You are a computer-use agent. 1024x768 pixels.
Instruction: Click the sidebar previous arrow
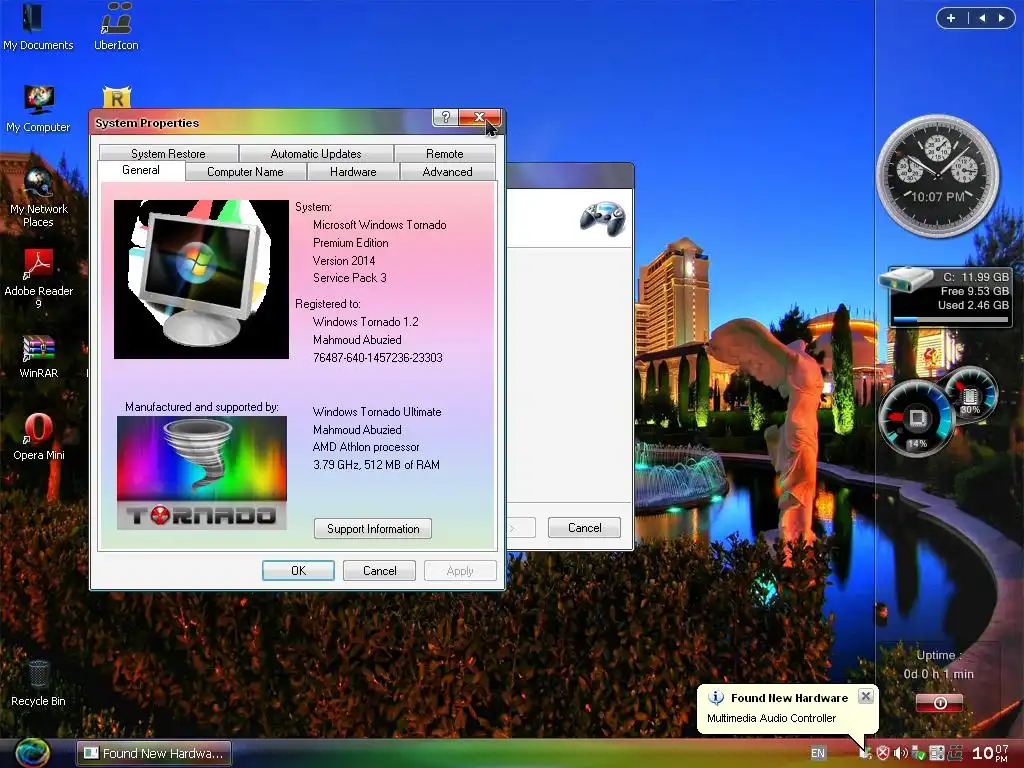click(x=982, y=18)
